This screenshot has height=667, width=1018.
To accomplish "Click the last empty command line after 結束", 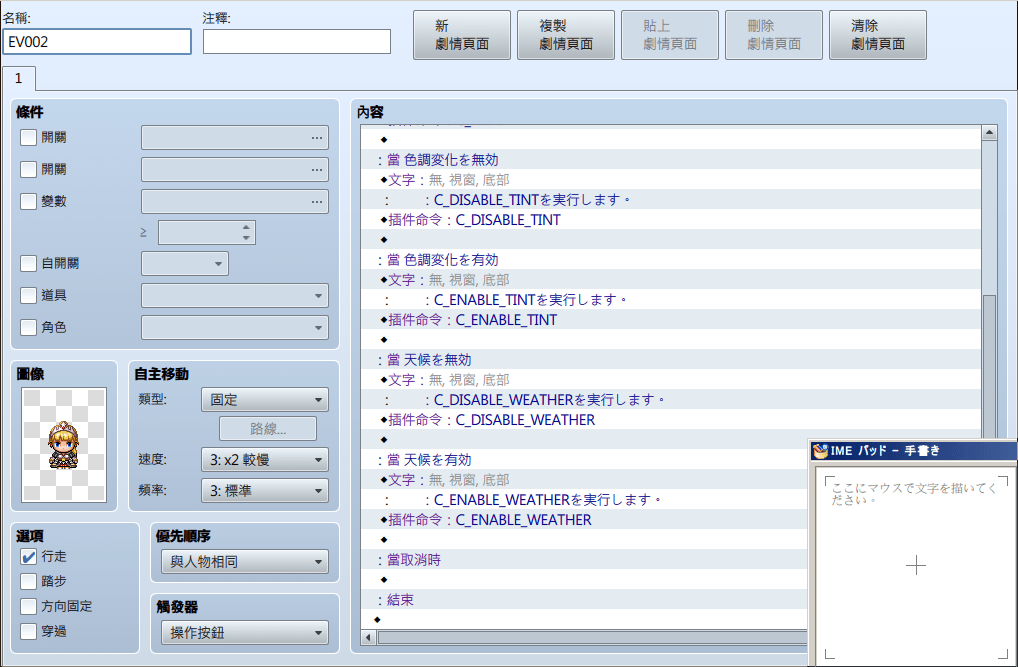I will [584, 620].
